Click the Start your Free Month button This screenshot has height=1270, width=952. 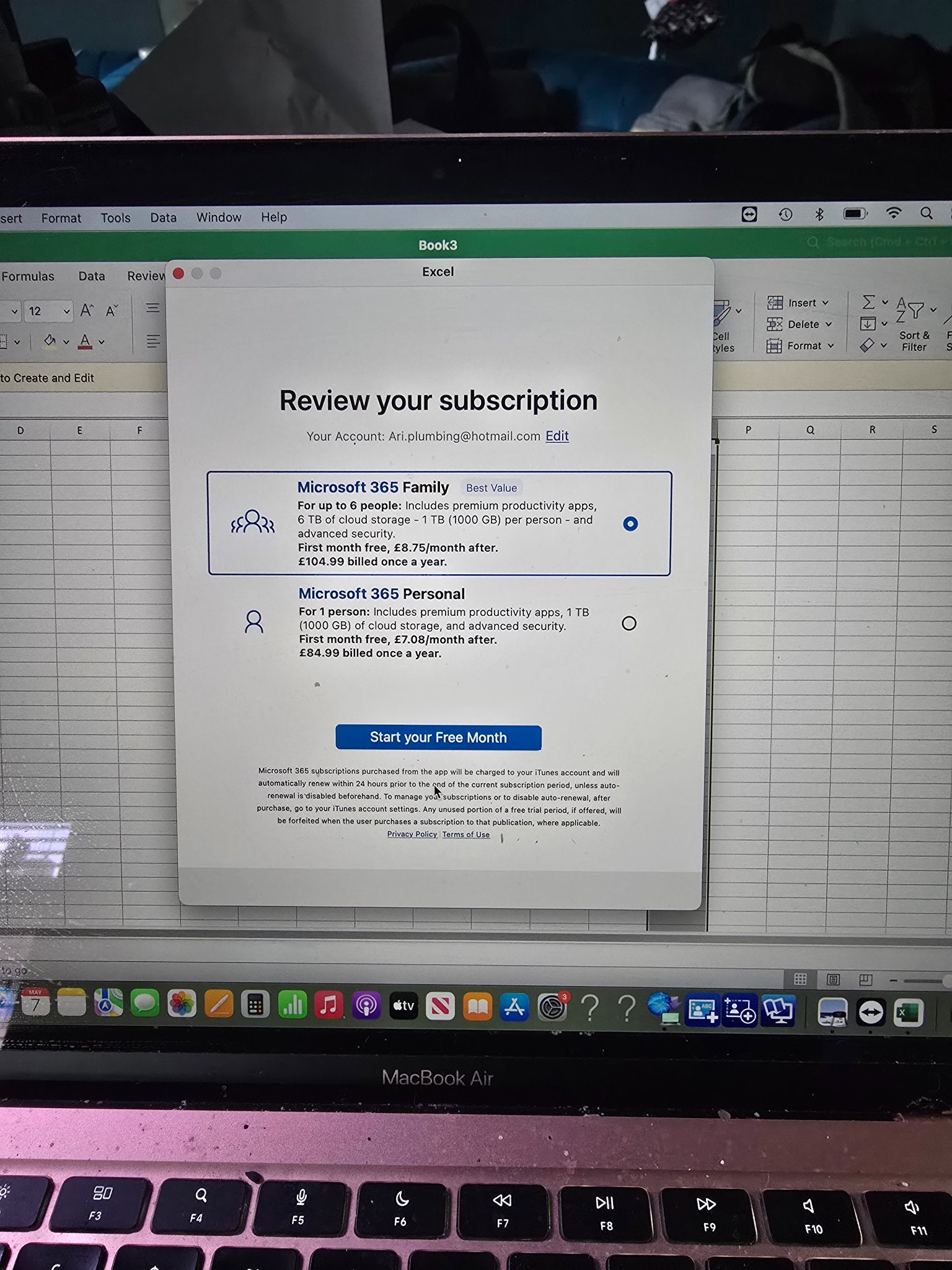click(438, 737)
